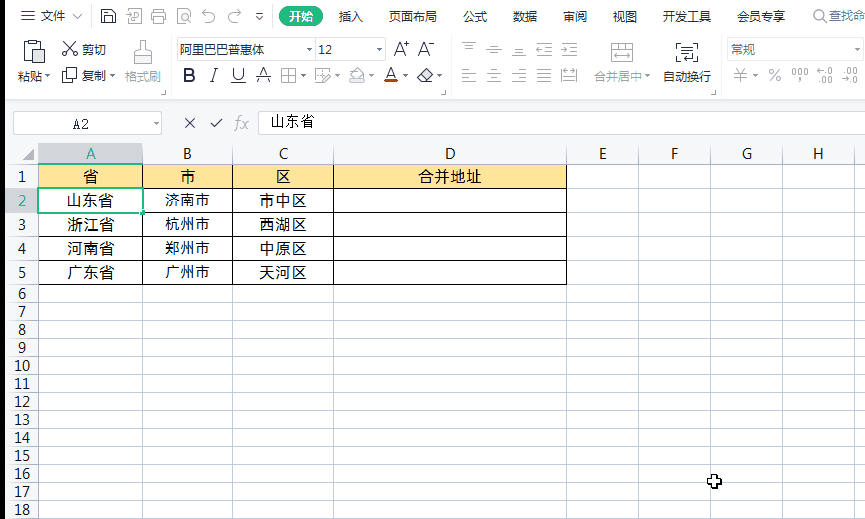Click the currency ¥ format icon

(740, 75)
